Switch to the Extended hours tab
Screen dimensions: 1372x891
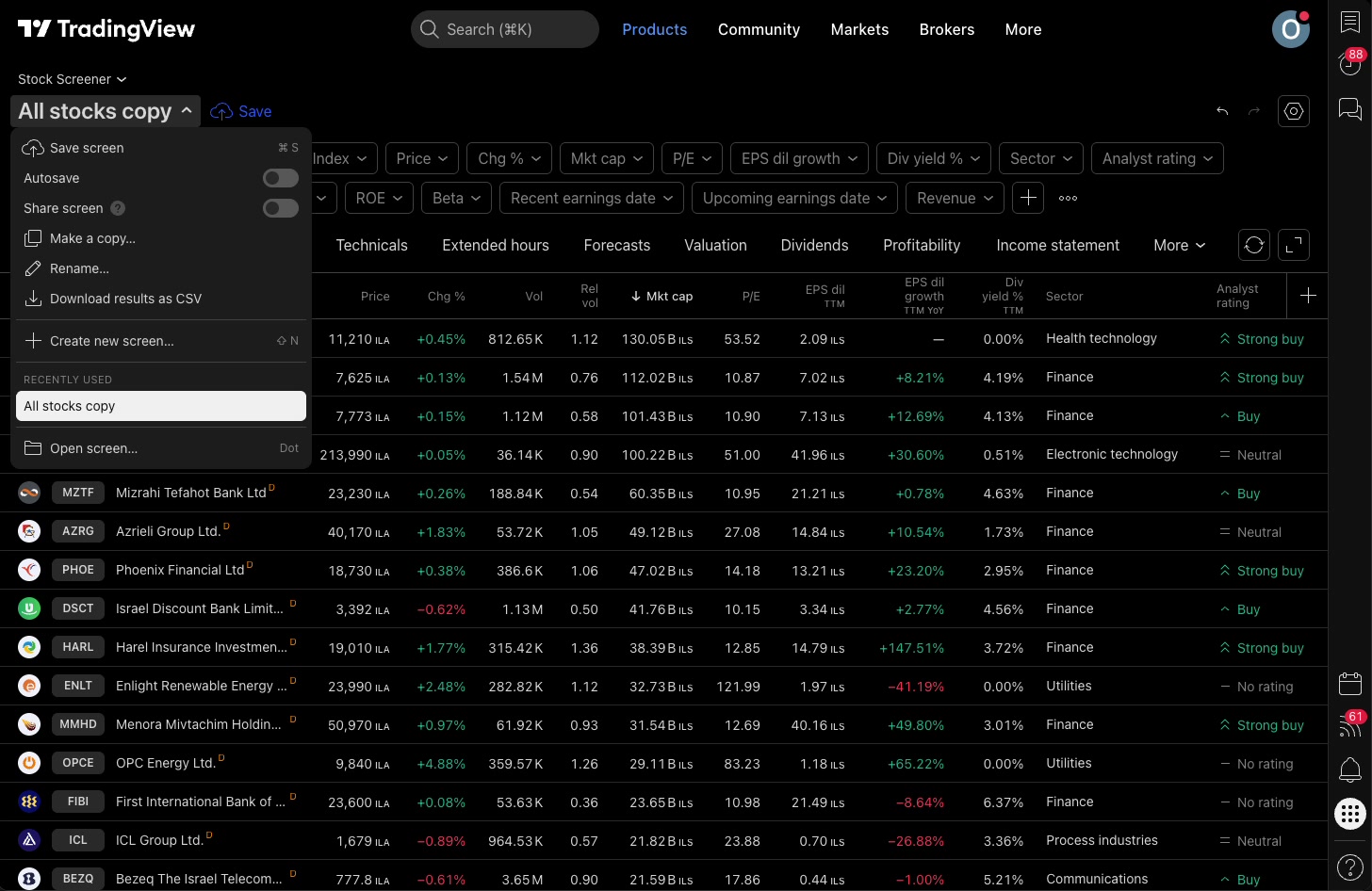coord(496,245)
